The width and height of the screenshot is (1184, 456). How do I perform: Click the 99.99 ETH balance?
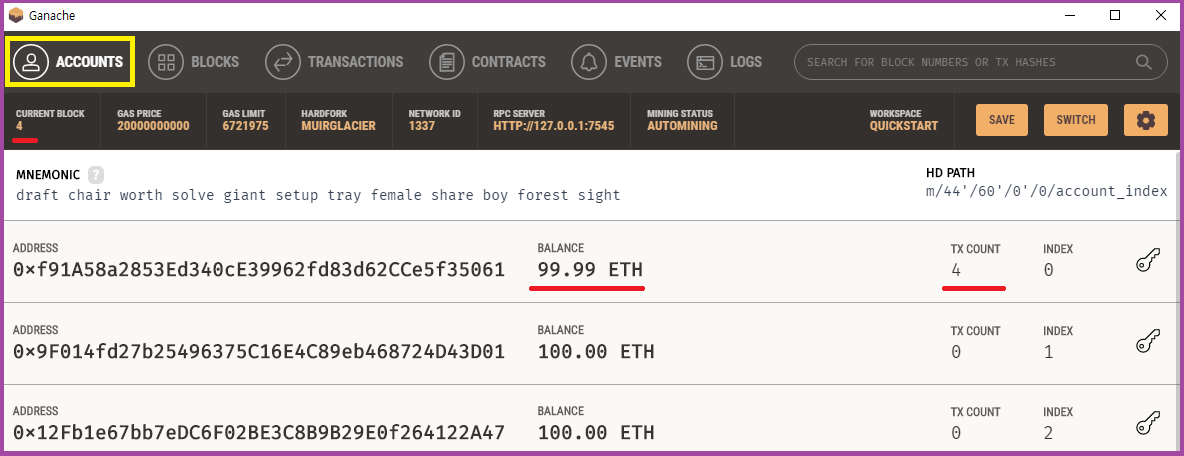click(x=590, y=270)
